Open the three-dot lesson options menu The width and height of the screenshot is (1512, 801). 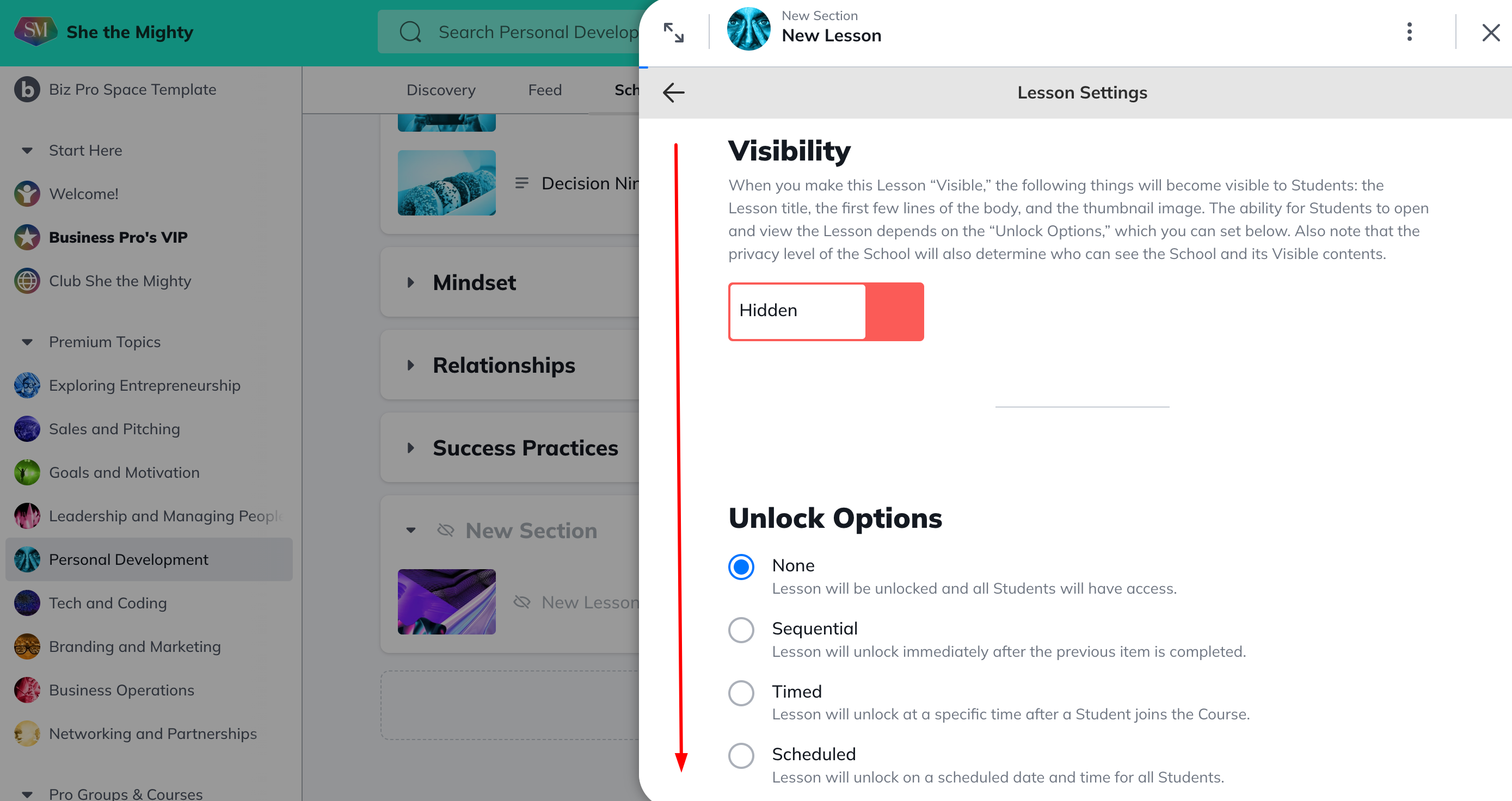coord(1409,32)
